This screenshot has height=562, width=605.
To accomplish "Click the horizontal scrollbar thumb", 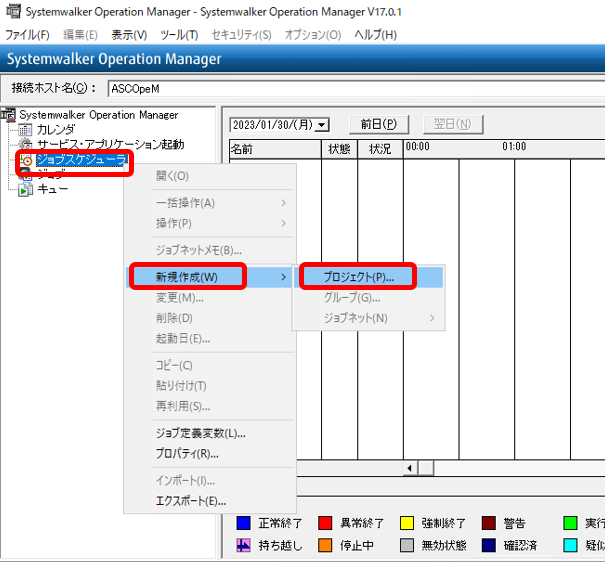I will 426,468.
